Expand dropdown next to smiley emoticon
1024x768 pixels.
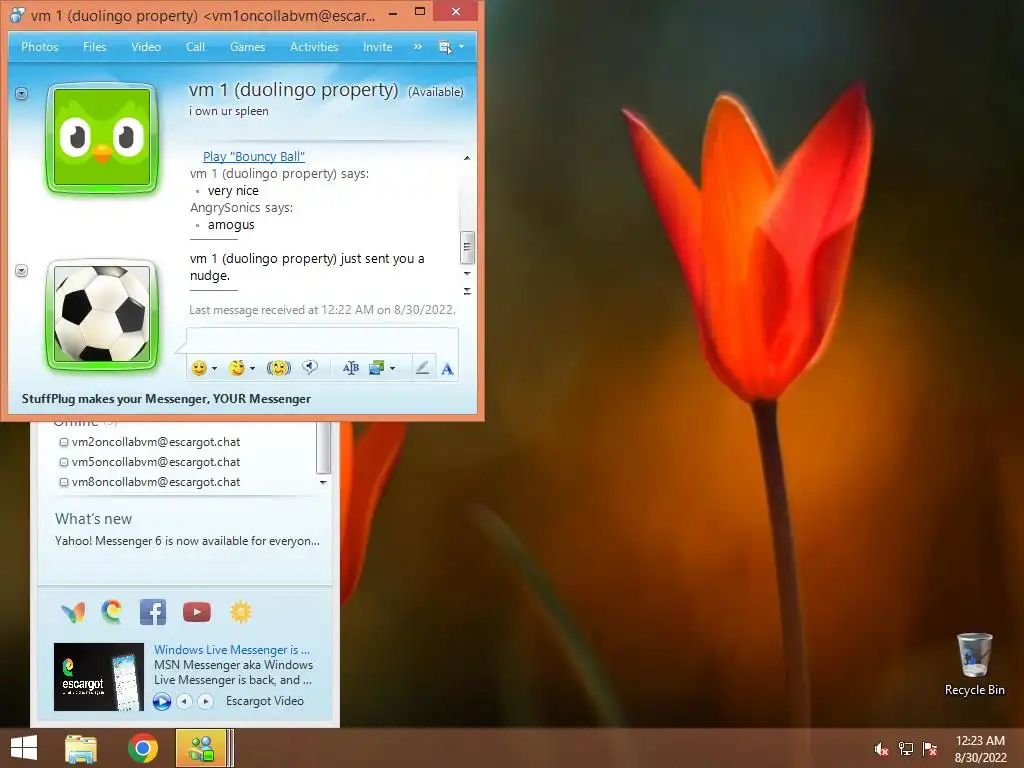click(x=214, y=368)
